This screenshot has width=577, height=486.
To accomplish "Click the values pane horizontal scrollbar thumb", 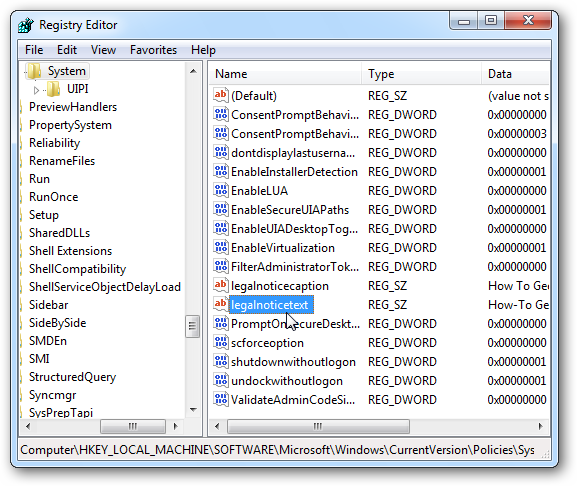I will 318,426.
